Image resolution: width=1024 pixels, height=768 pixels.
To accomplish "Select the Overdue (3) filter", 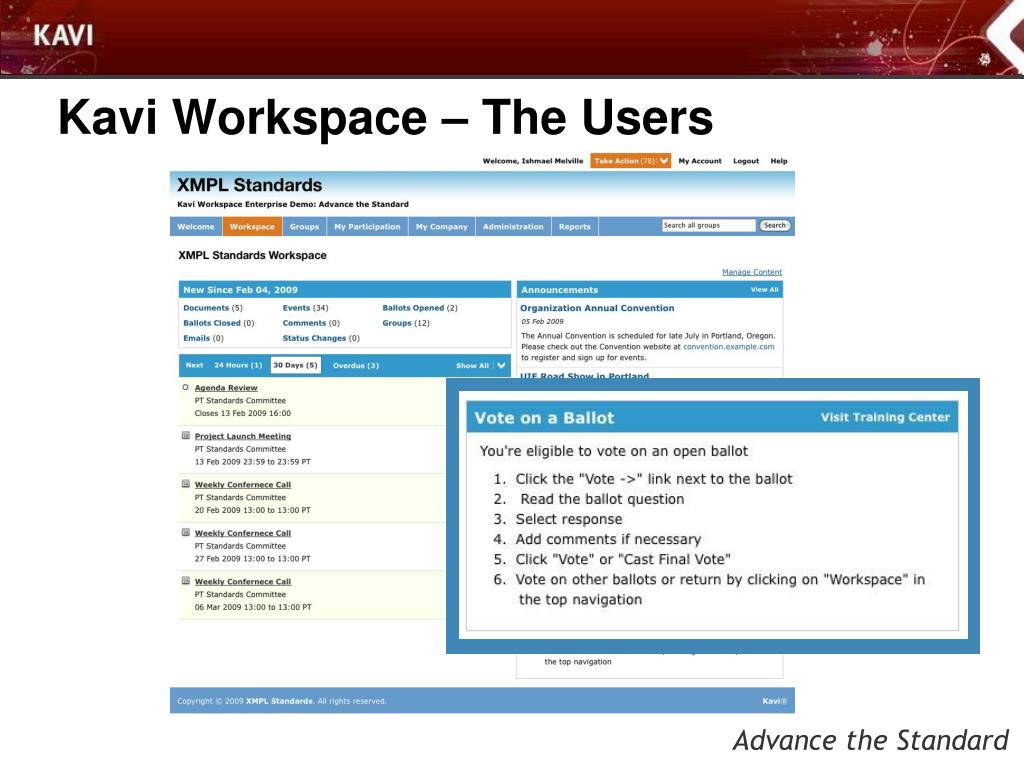I will [x=356, y=365].
